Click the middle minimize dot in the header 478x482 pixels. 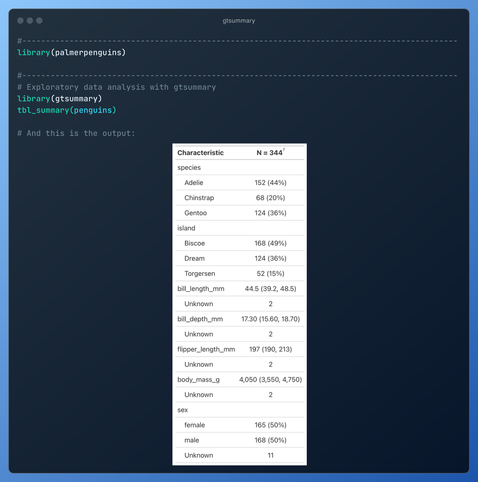click(30, 21)
